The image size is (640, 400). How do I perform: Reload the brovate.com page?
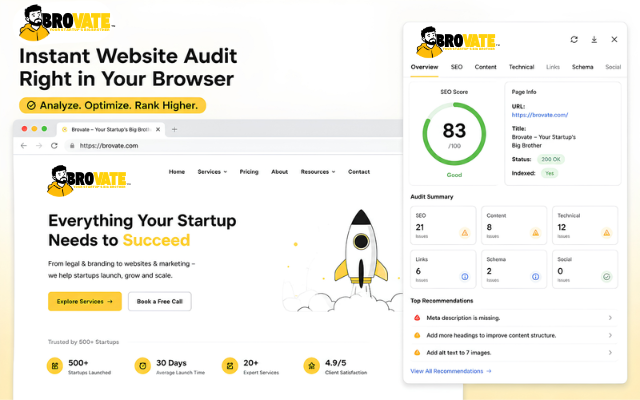(x=54, y=146)
